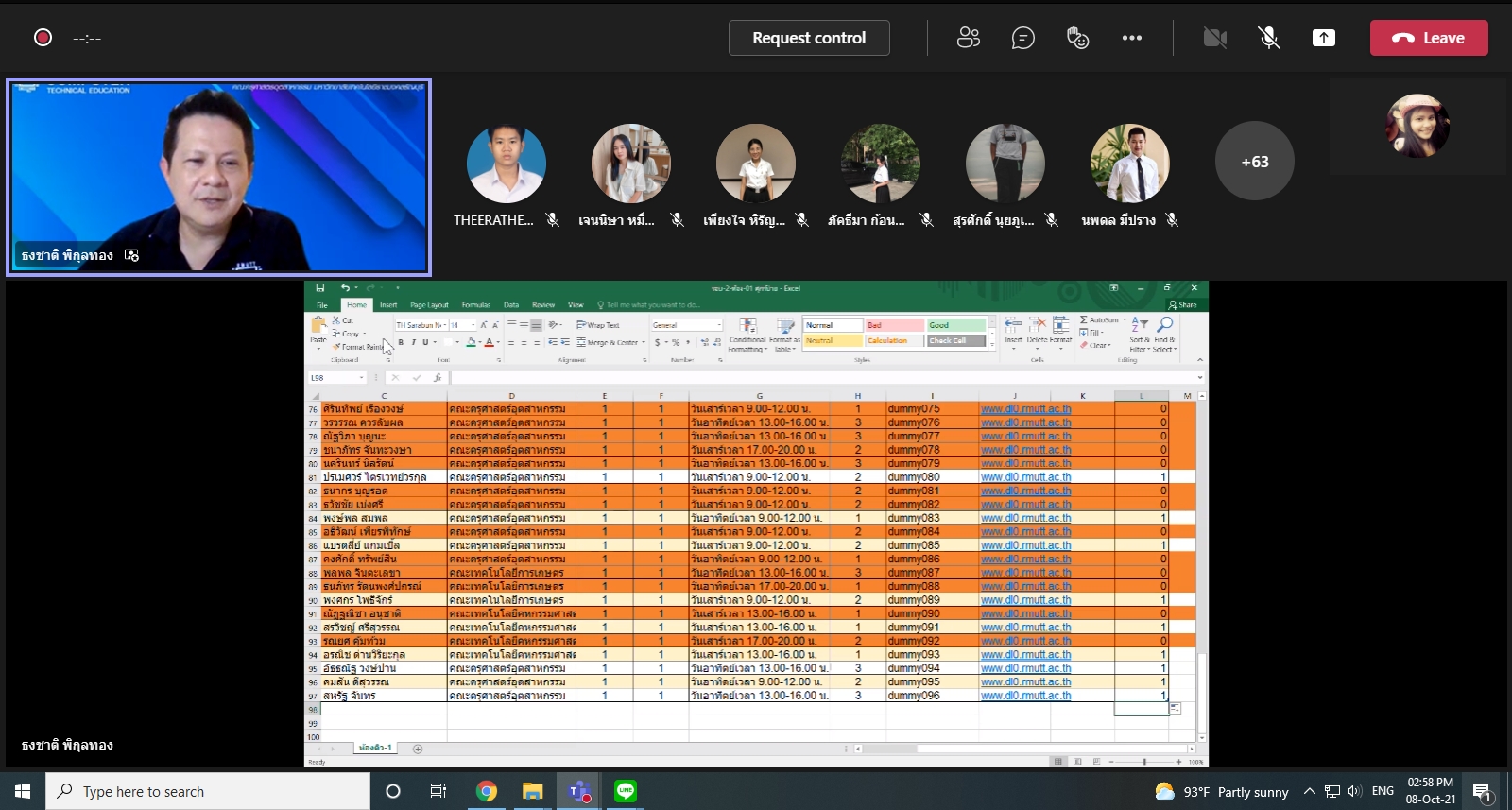Open the More actions ellipsis menu
This screenshot has width=1512, height=810.
click(1132, 38)
